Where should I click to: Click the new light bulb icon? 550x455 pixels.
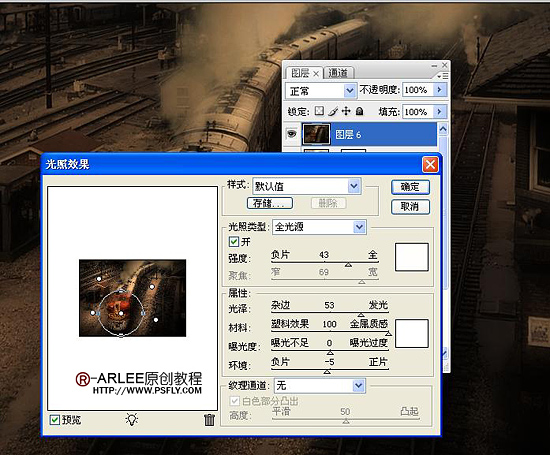pos(132,419)
